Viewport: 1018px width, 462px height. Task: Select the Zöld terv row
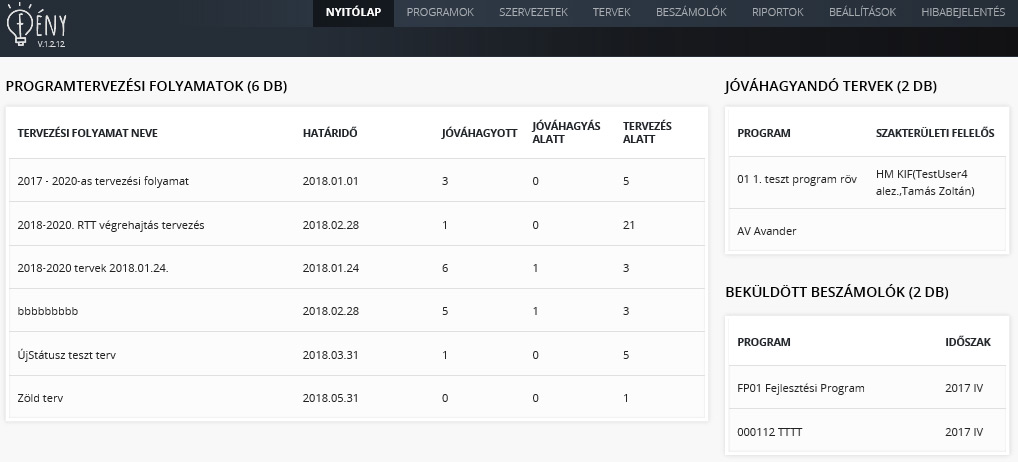point(41,398)
